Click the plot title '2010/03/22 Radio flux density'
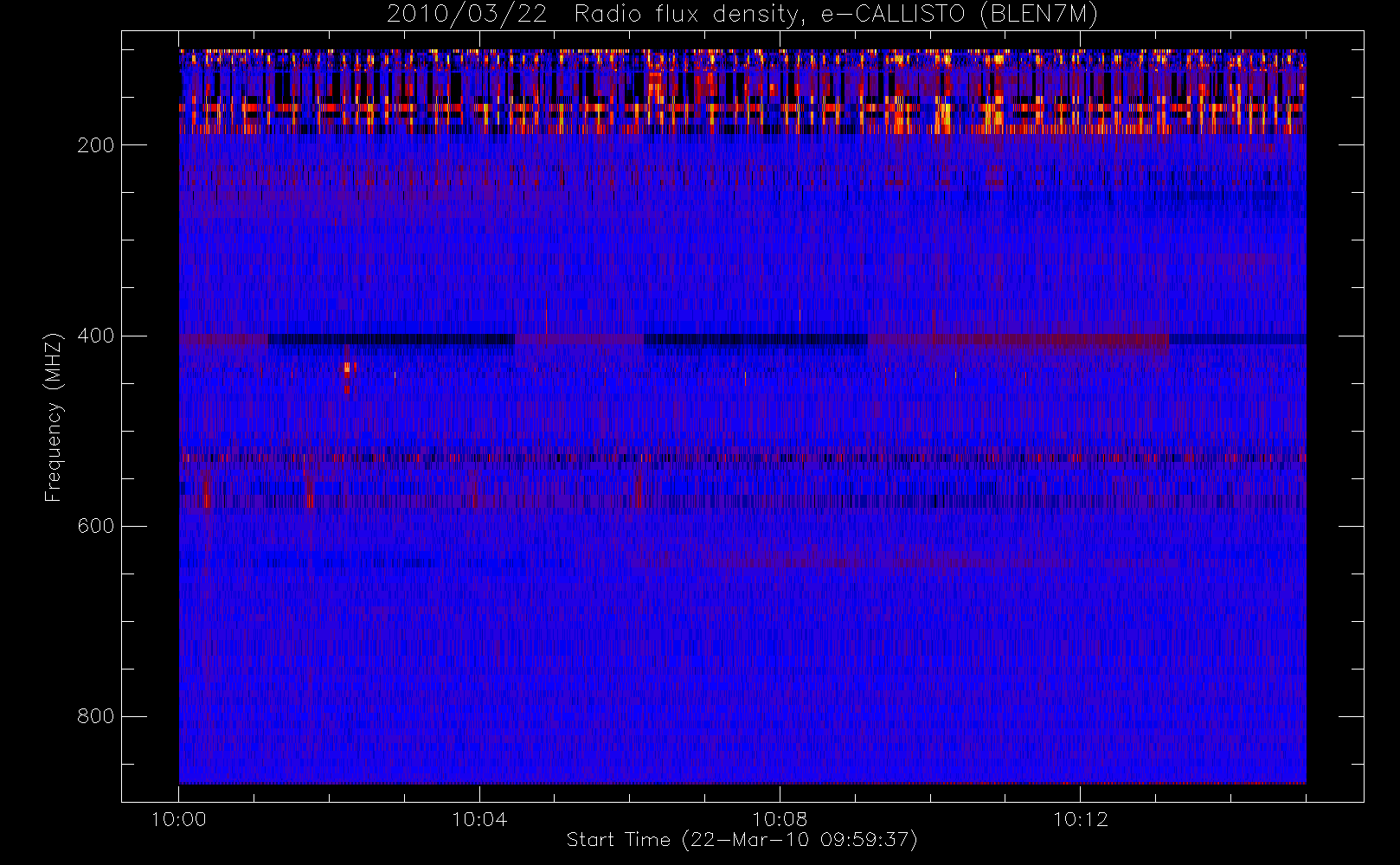The height and width of the screenshot is (865, 1400). [x=742, y=15]
